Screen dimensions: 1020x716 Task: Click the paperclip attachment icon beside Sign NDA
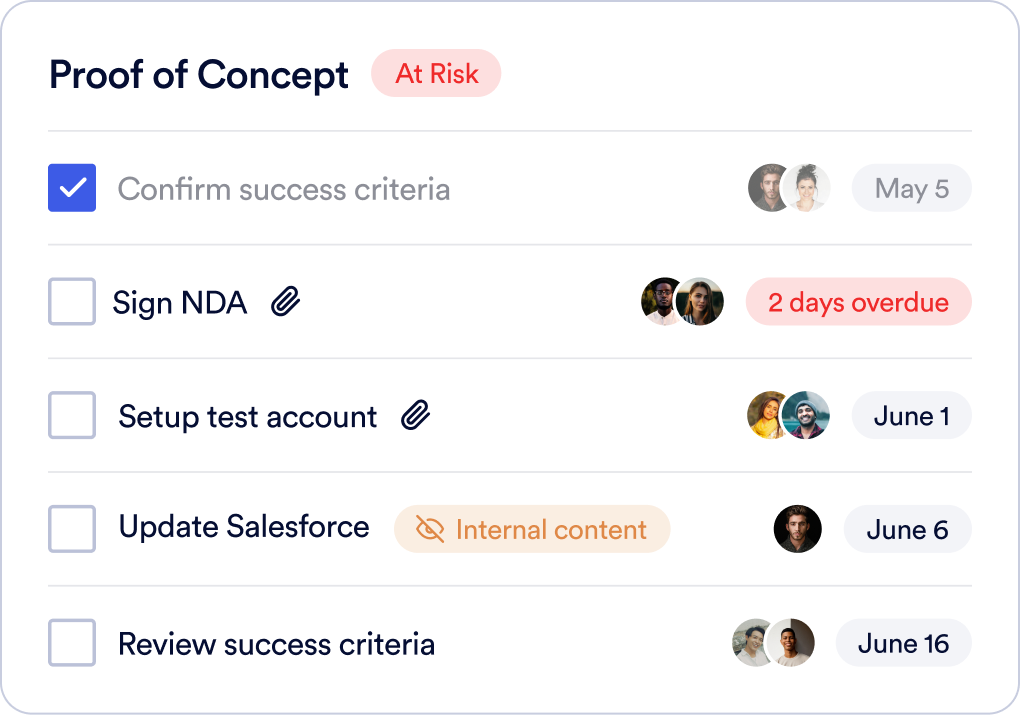click(286, 302)
